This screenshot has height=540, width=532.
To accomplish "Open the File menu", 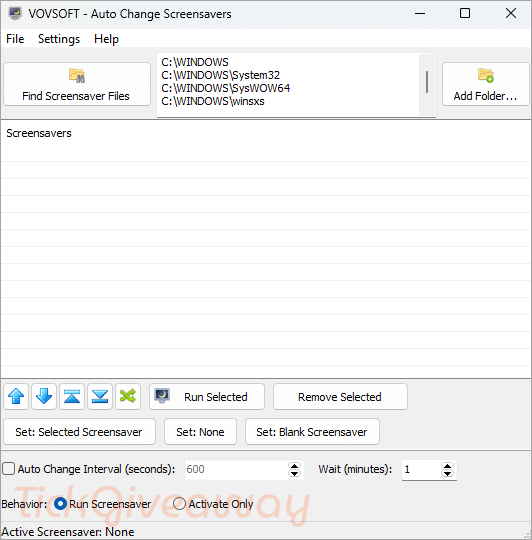I will click(15, 39).
